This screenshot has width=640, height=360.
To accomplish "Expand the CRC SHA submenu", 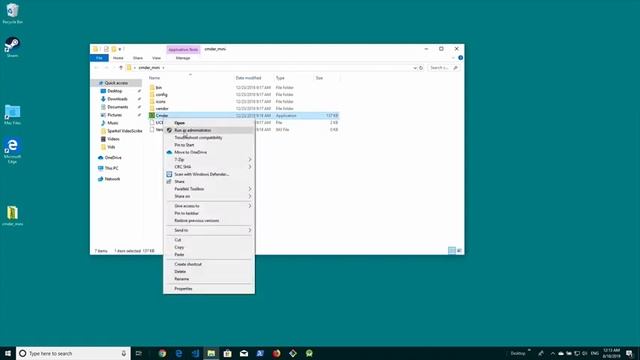I will [209, 167].
